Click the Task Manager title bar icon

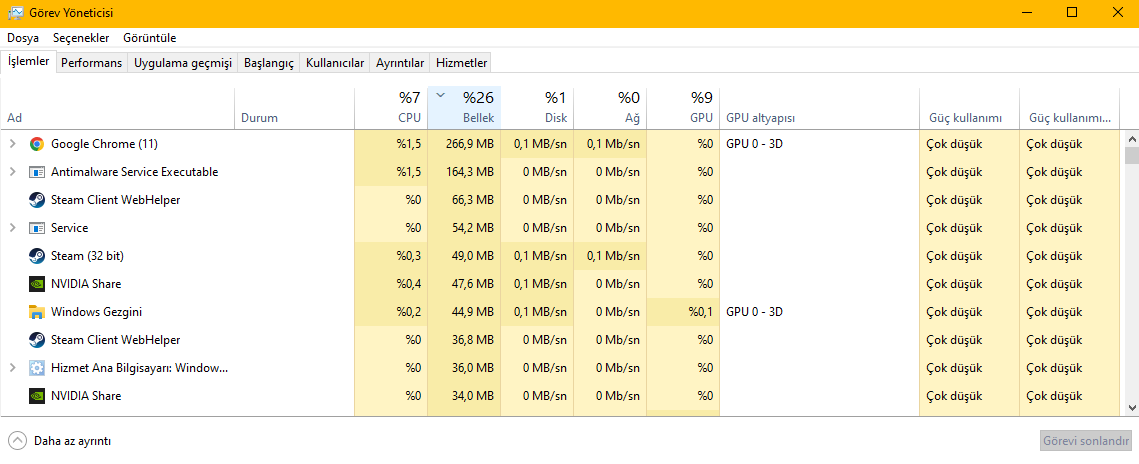pos(14,12)
